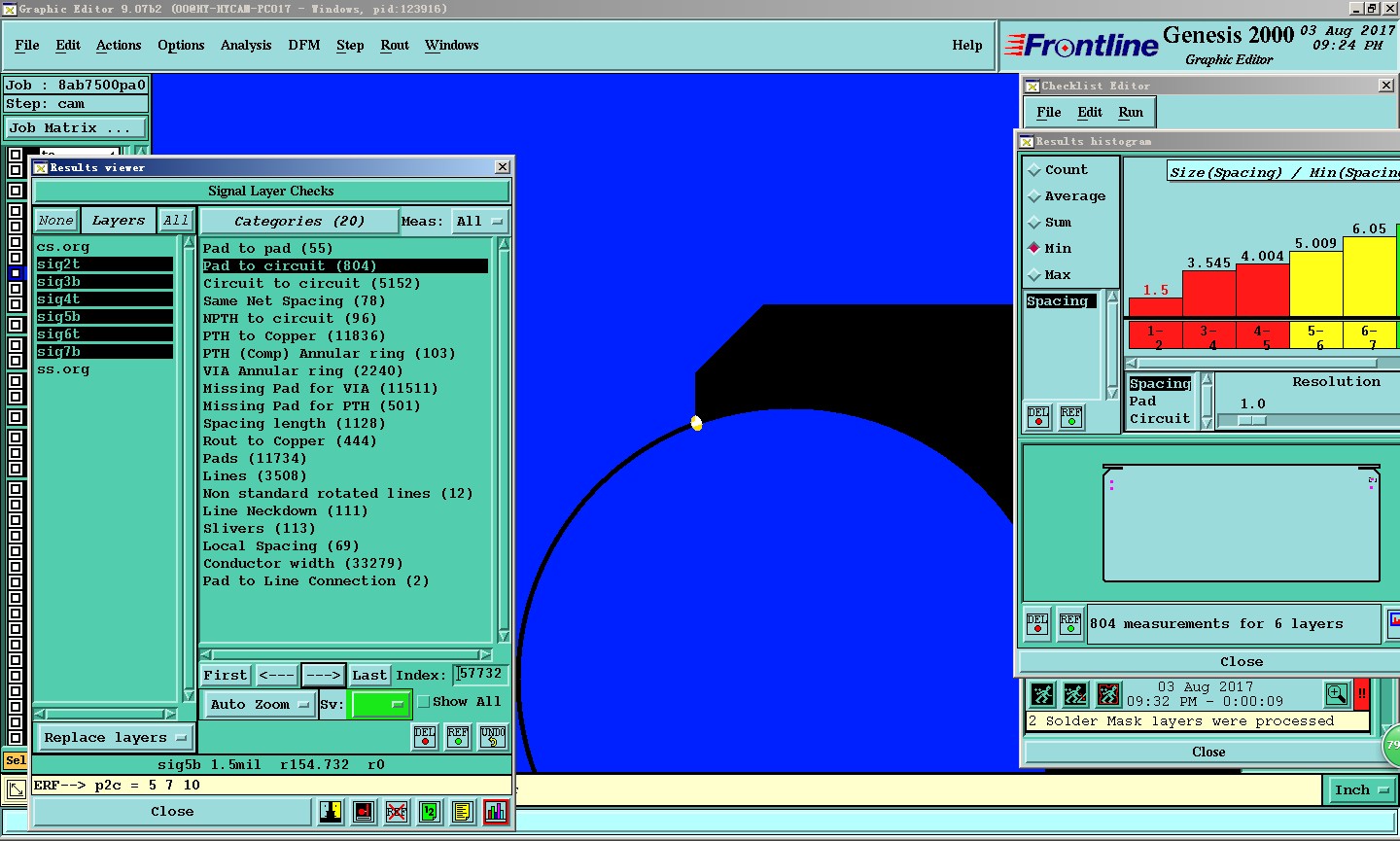Image resolution: width=1400 pixels, height=841 pixels.
Task: Open the Replace layers dropdown
Action: pos(115,738)
